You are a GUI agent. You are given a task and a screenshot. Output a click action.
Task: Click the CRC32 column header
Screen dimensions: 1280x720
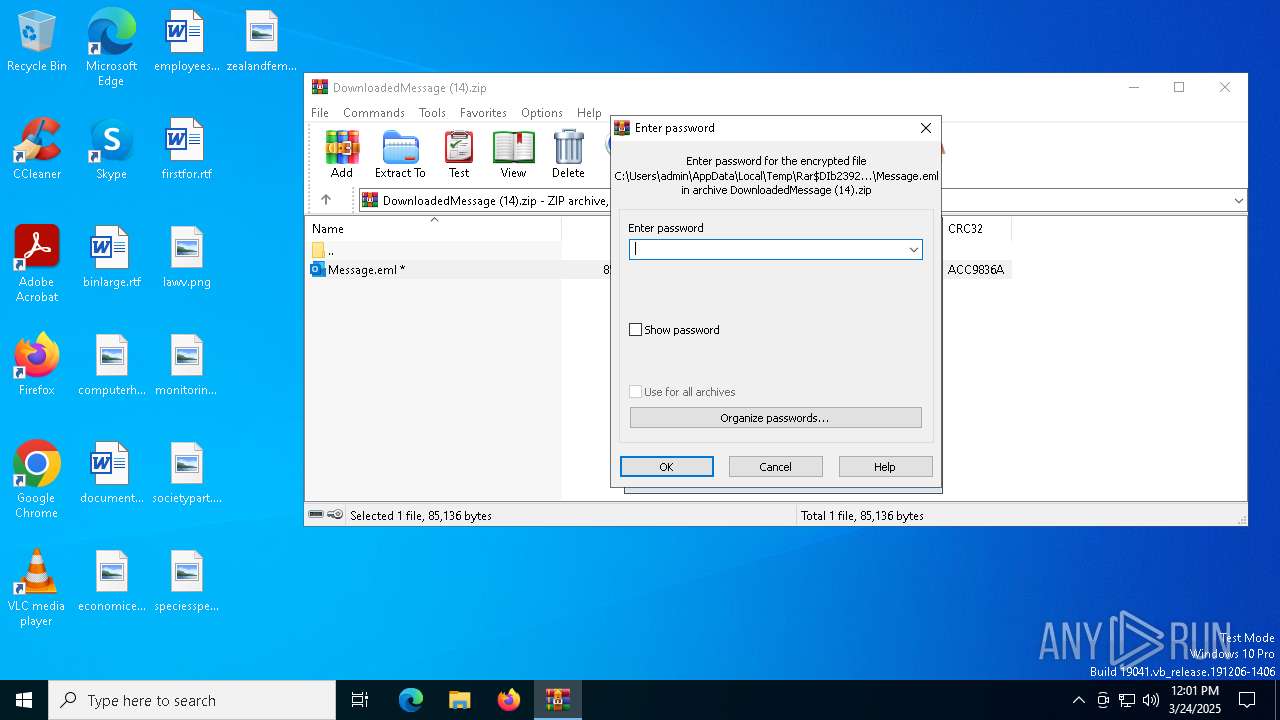pyautogui.click(x=976, y=229)
